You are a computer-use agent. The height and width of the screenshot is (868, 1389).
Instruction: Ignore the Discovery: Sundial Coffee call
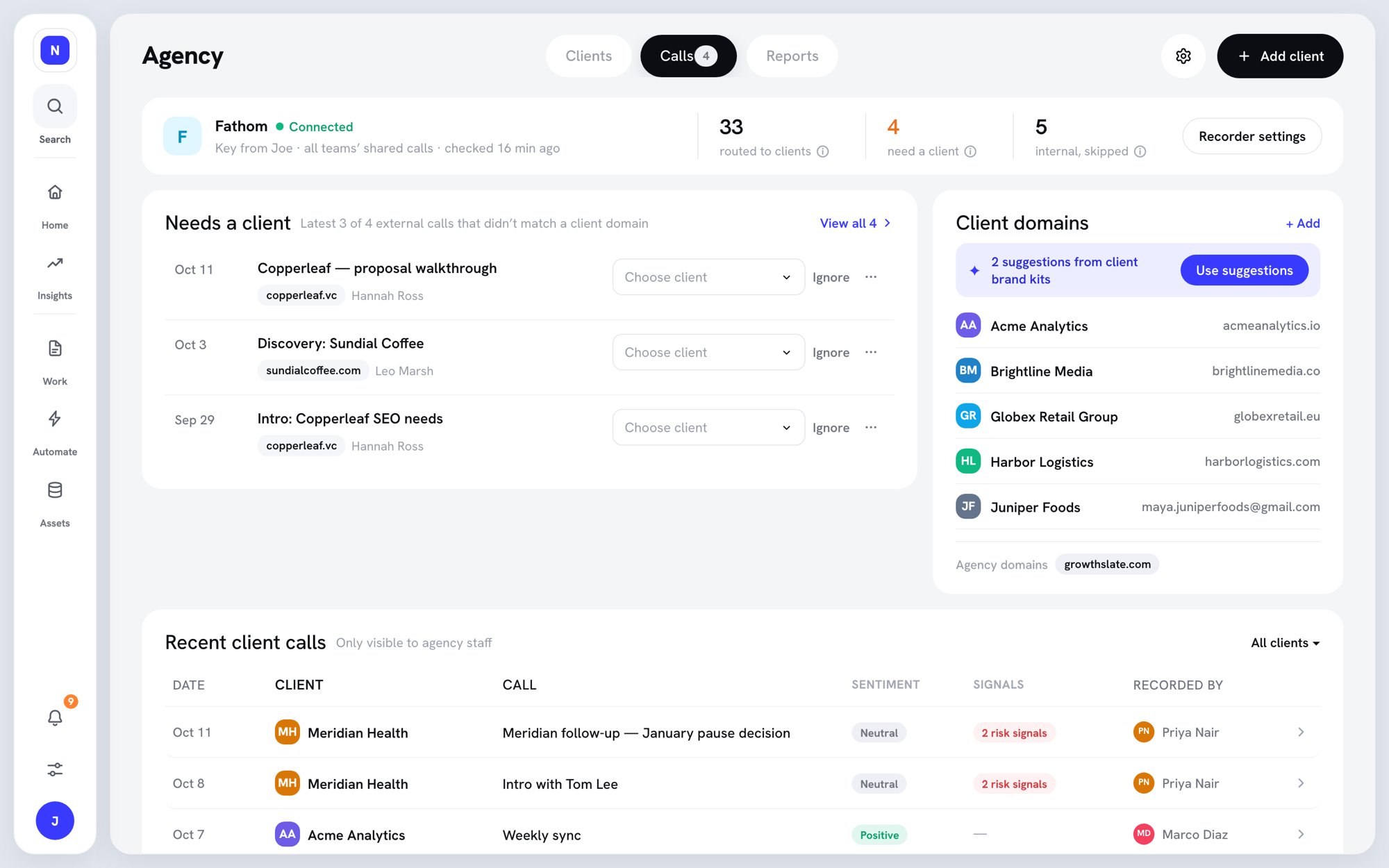point(831,352)
